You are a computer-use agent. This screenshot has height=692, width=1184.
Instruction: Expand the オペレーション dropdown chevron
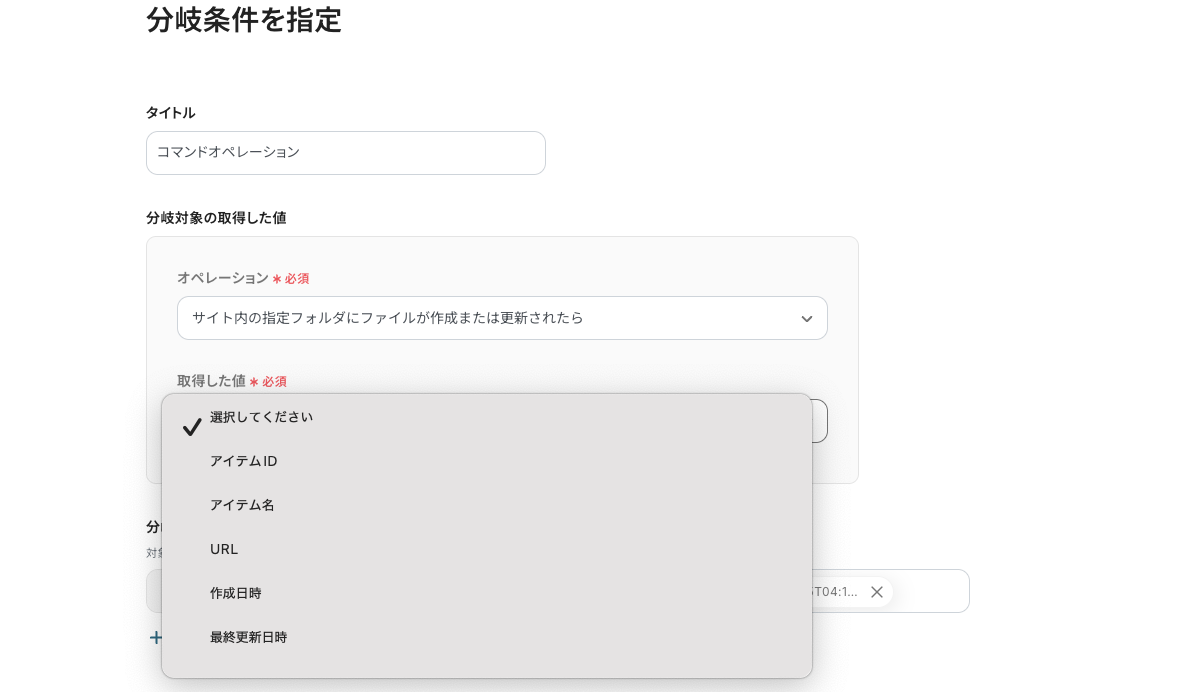pyautogui.click(x=806, y=319)
